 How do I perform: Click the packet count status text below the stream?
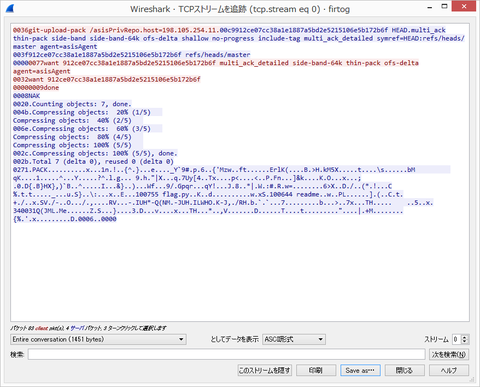pos(88,328)
